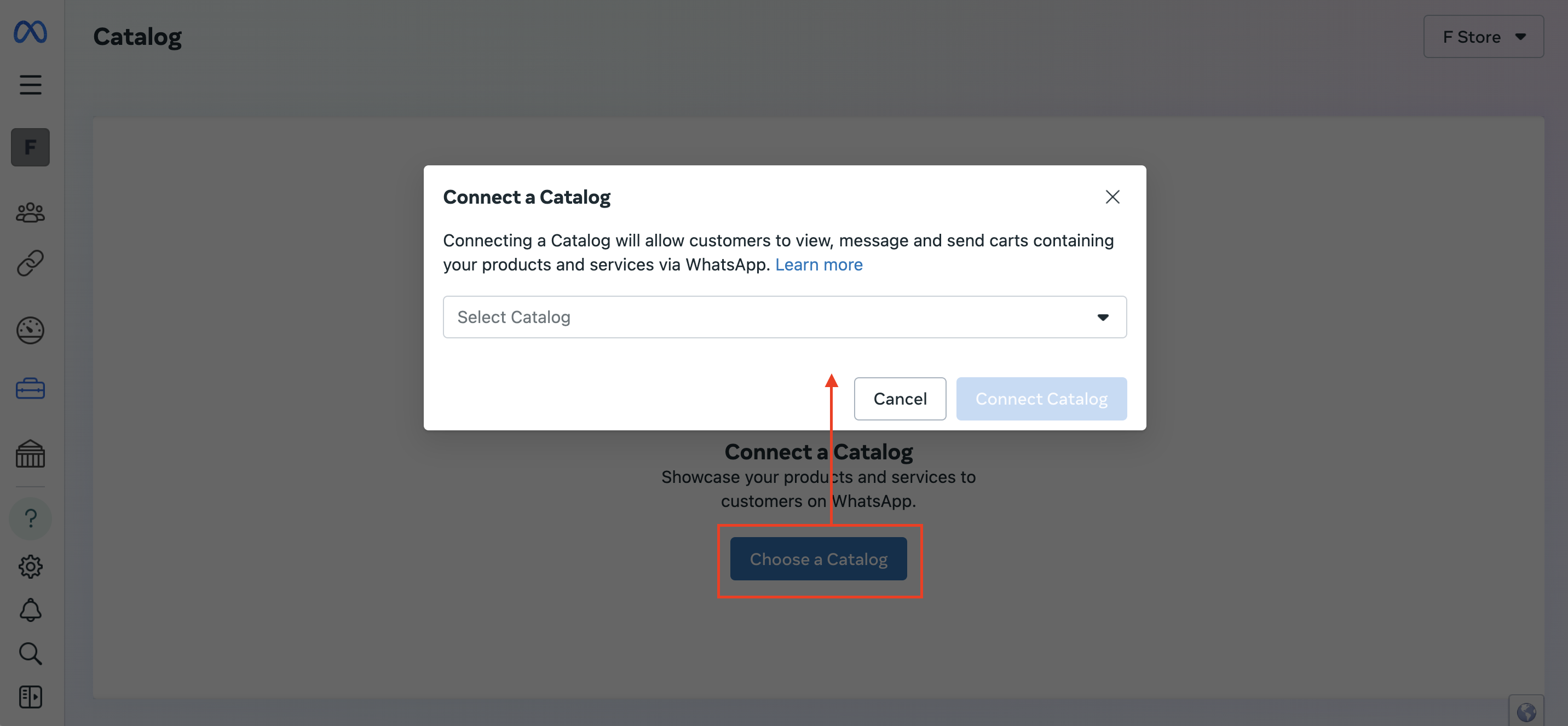Image resolution: width=1568 pixels, height=726 pixels.
Task: Click the Meta logo icon
Action: (30, 32)
